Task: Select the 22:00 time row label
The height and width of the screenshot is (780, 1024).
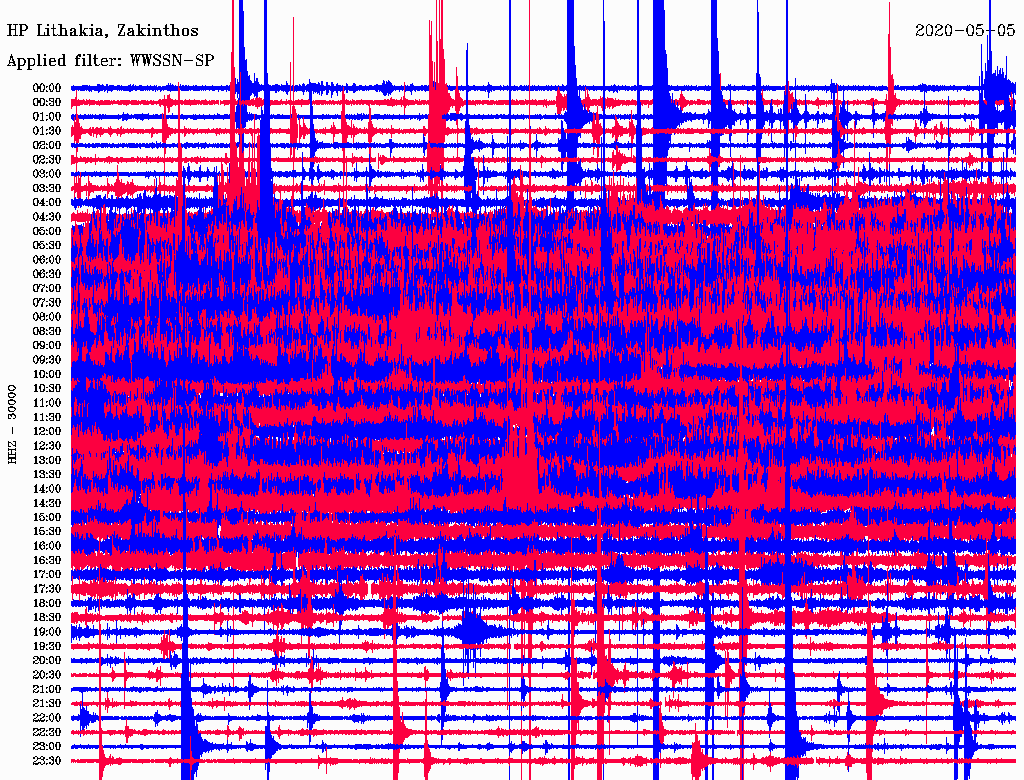Action: 47,718
